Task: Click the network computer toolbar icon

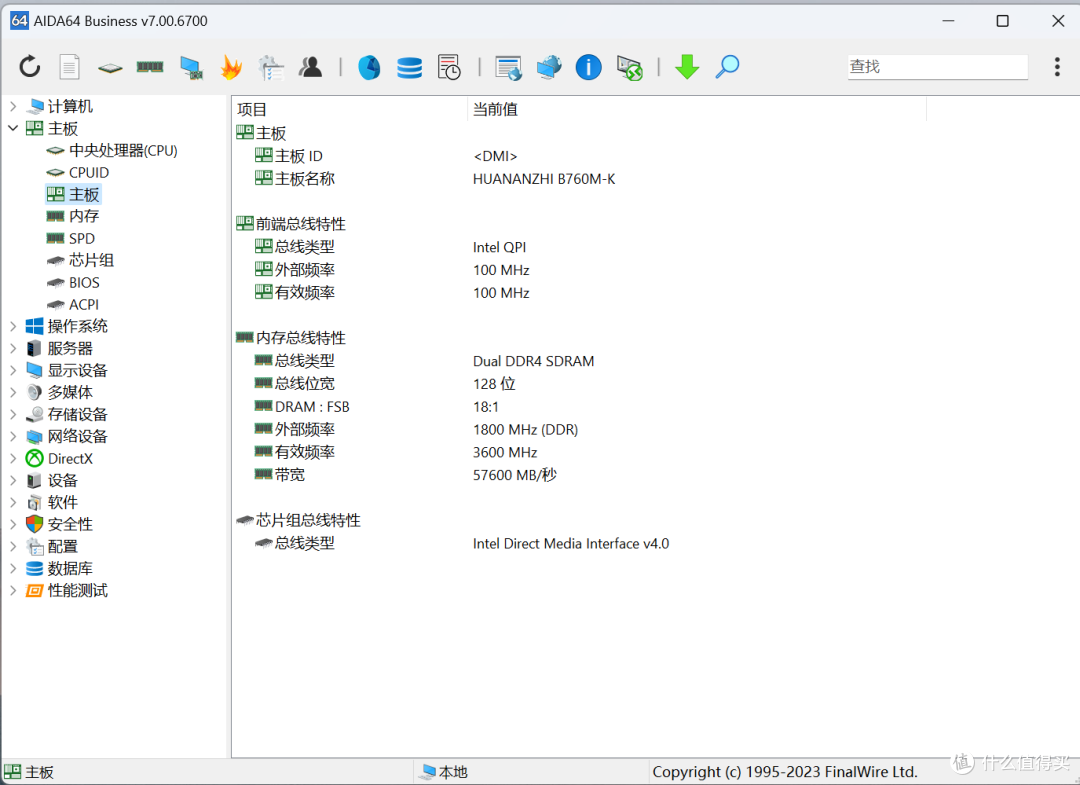Action: (x=191, y=67)
